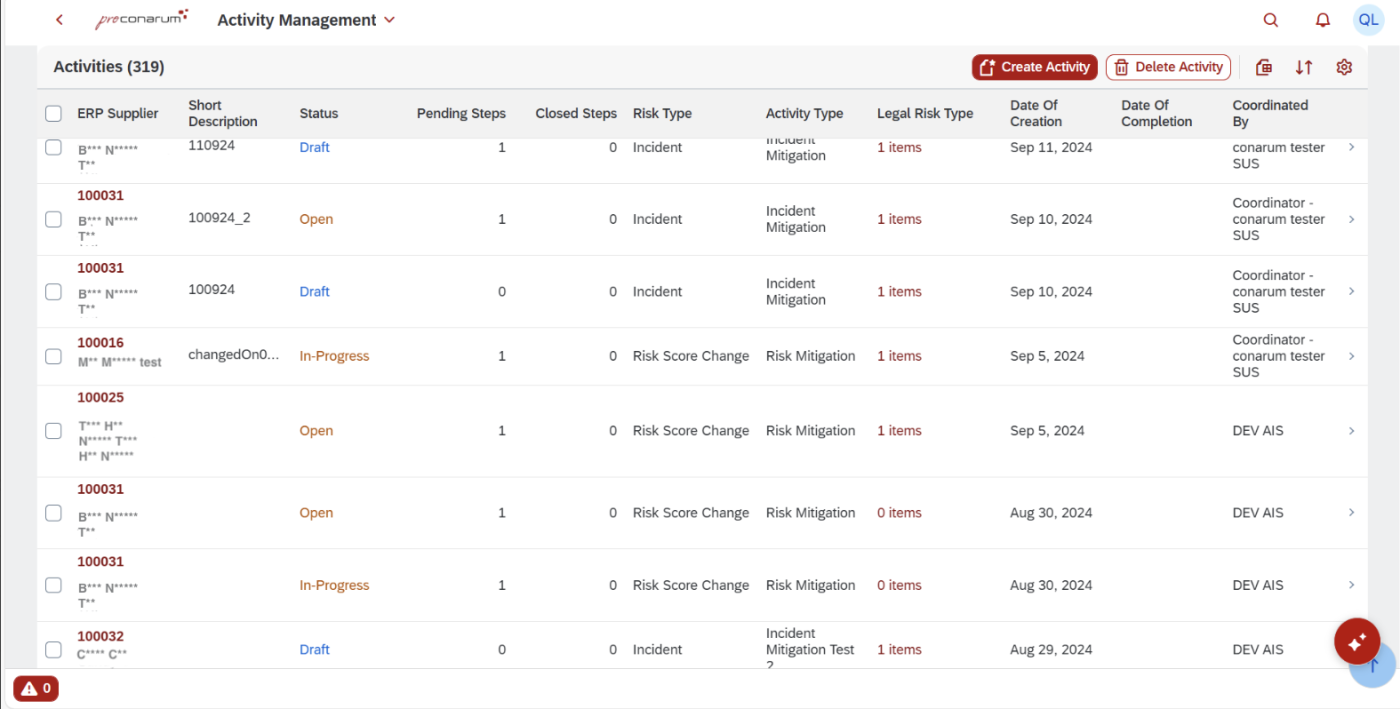Expand the Activity Management title dropdown
This screenshot has width=1400, height=709.
pyautogui.click(x=390, y=20)
